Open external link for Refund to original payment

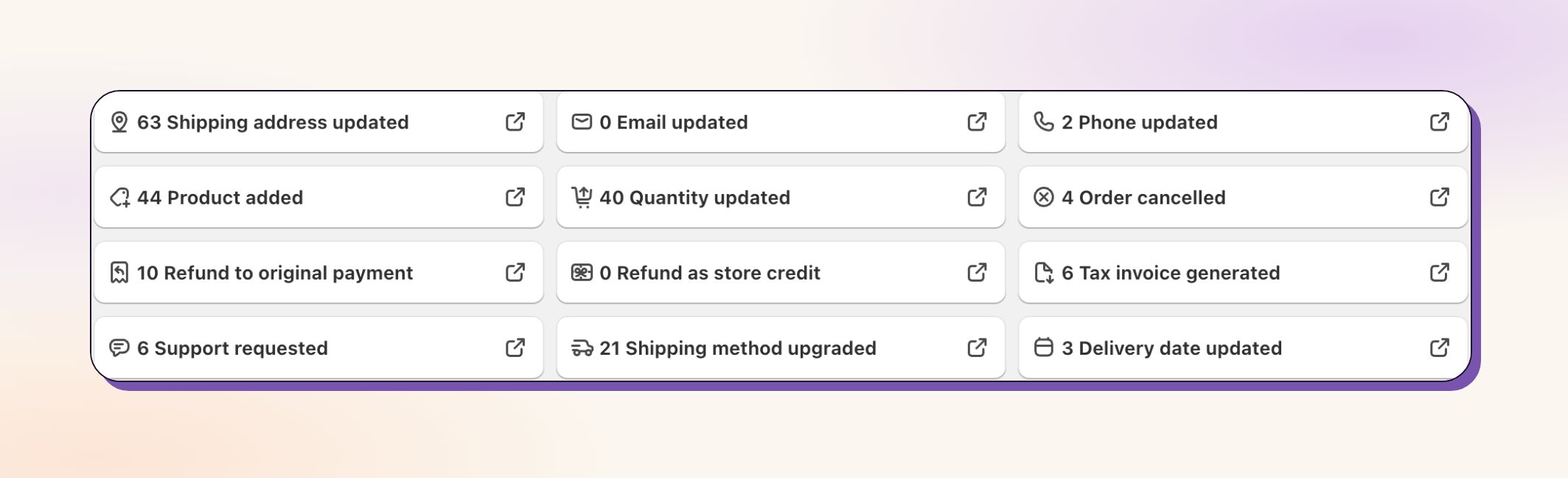tap(515, 272)
